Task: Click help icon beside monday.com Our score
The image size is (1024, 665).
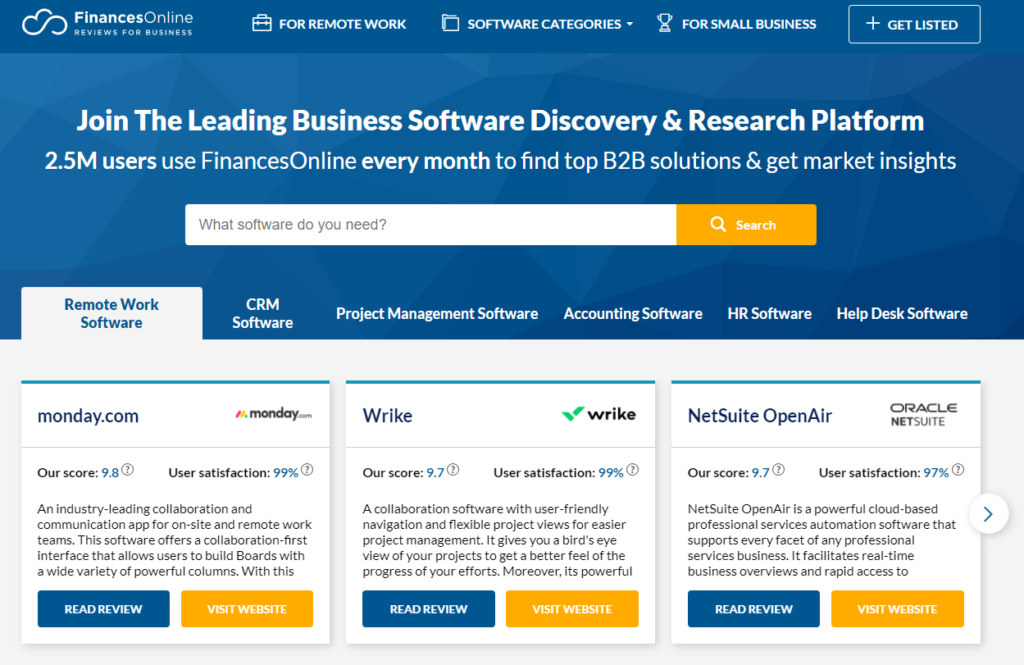Action: (128, 470)
